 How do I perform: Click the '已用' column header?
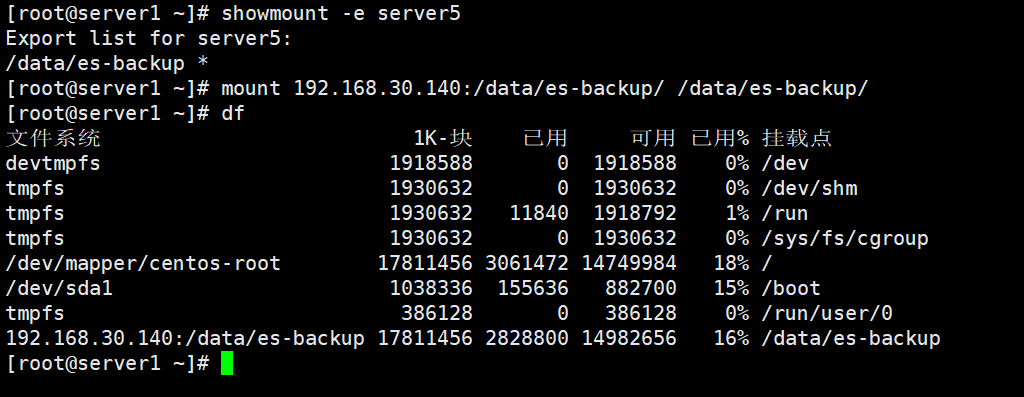[545, 138]
